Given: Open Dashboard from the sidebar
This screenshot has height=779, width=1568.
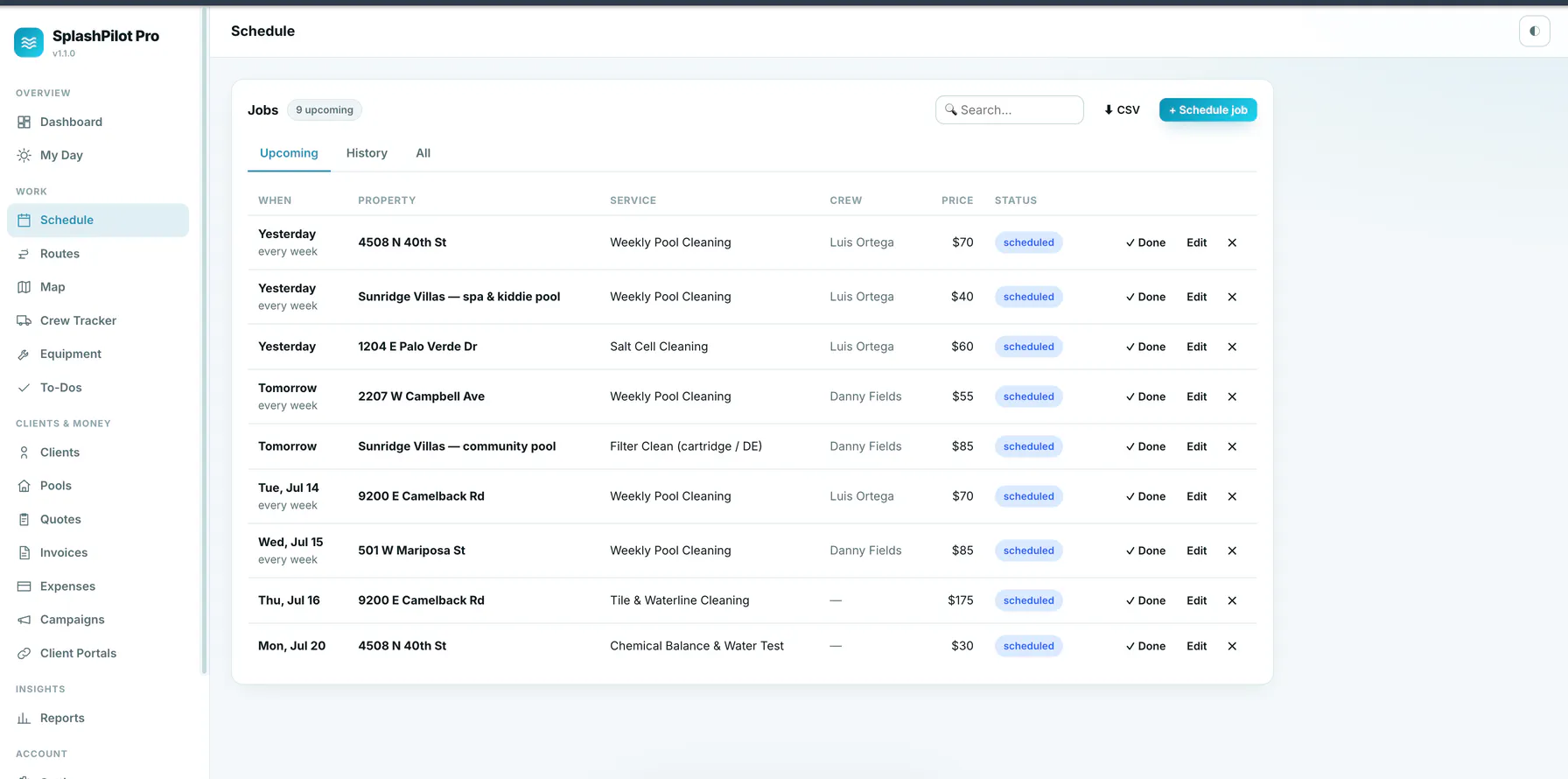Looking at the screenshot, I should [x=98, y=122].
